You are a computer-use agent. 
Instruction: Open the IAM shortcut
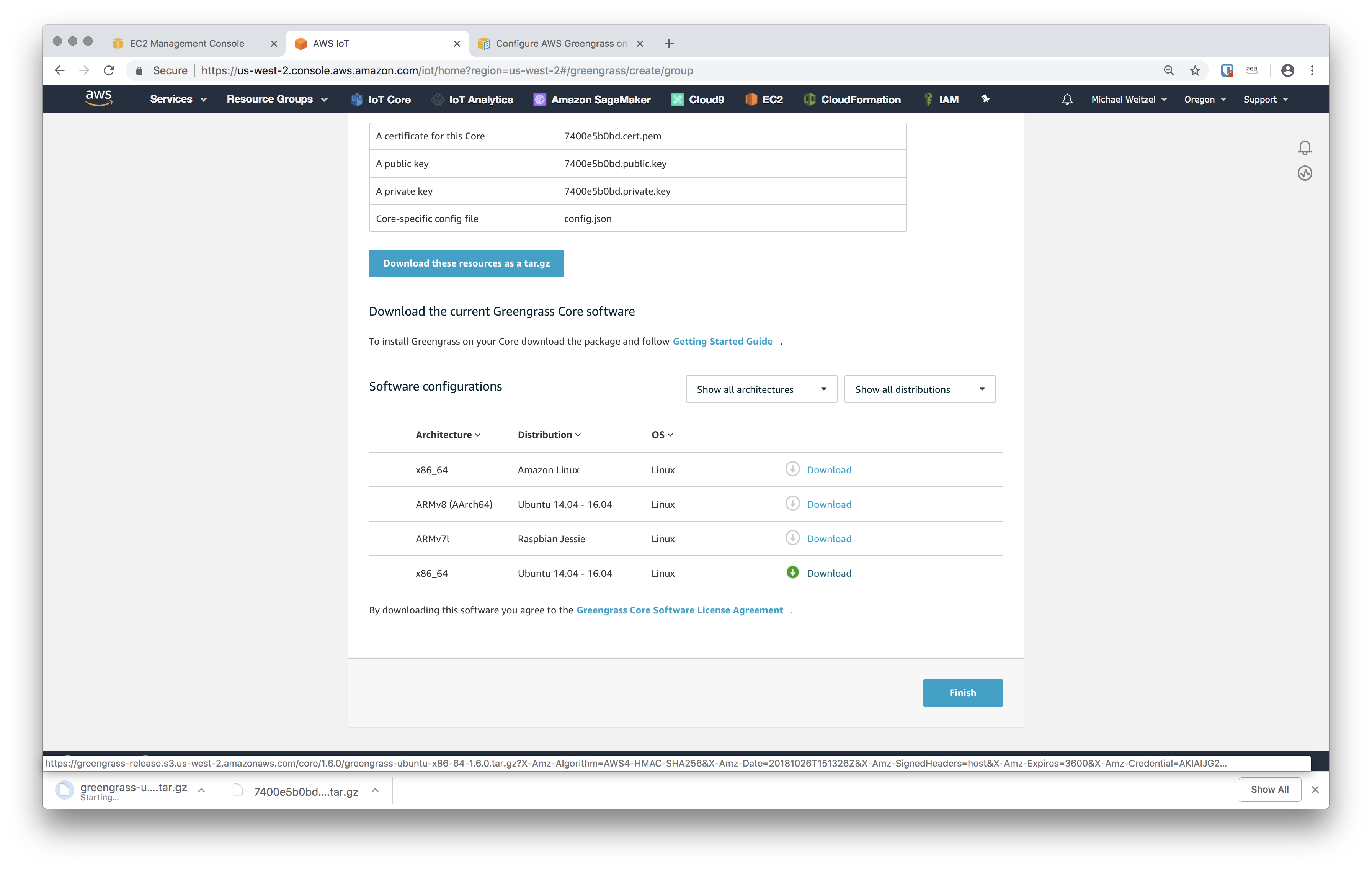pyautogui.click(x=941, y=99)
